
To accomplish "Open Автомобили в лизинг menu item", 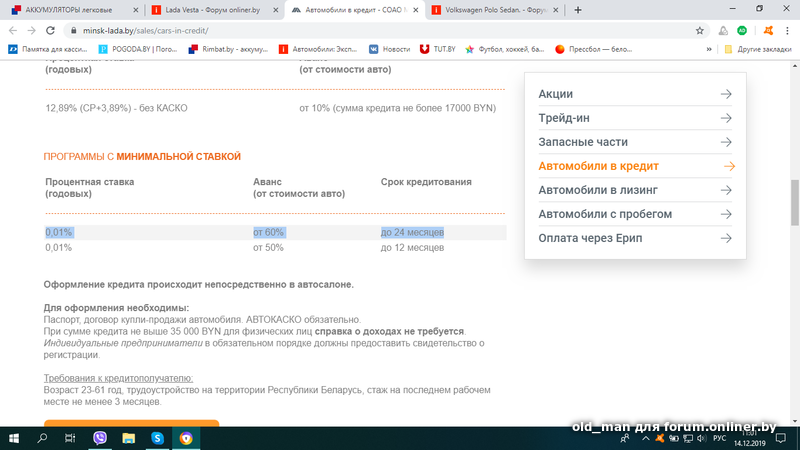I will [x=635, y=190].
